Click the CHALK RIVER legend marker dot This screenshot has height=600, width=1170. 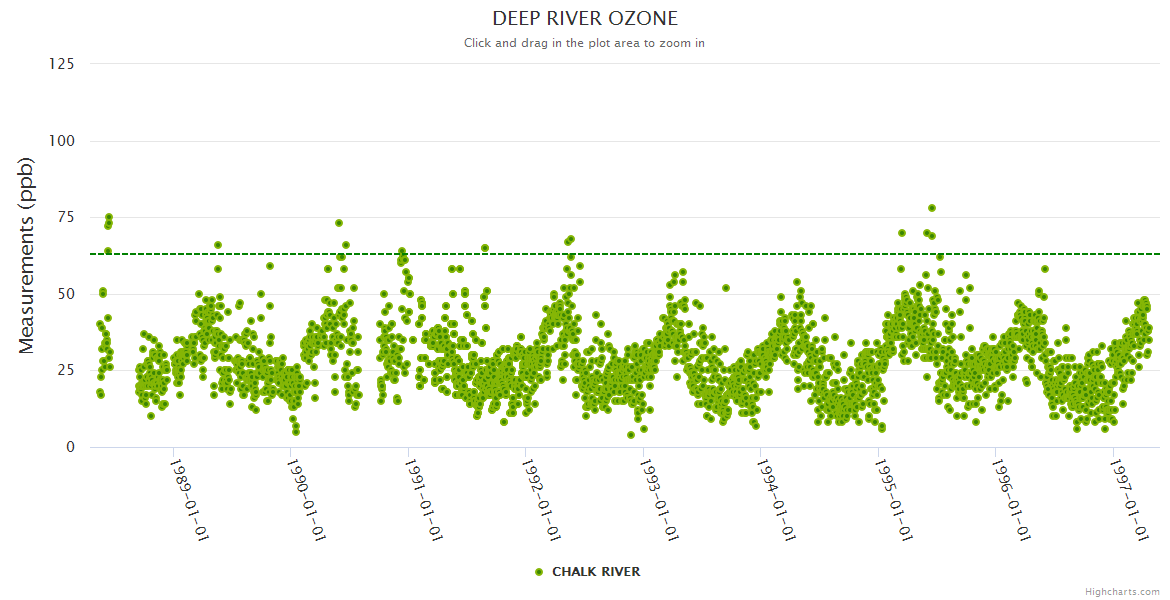coord(539,572)
